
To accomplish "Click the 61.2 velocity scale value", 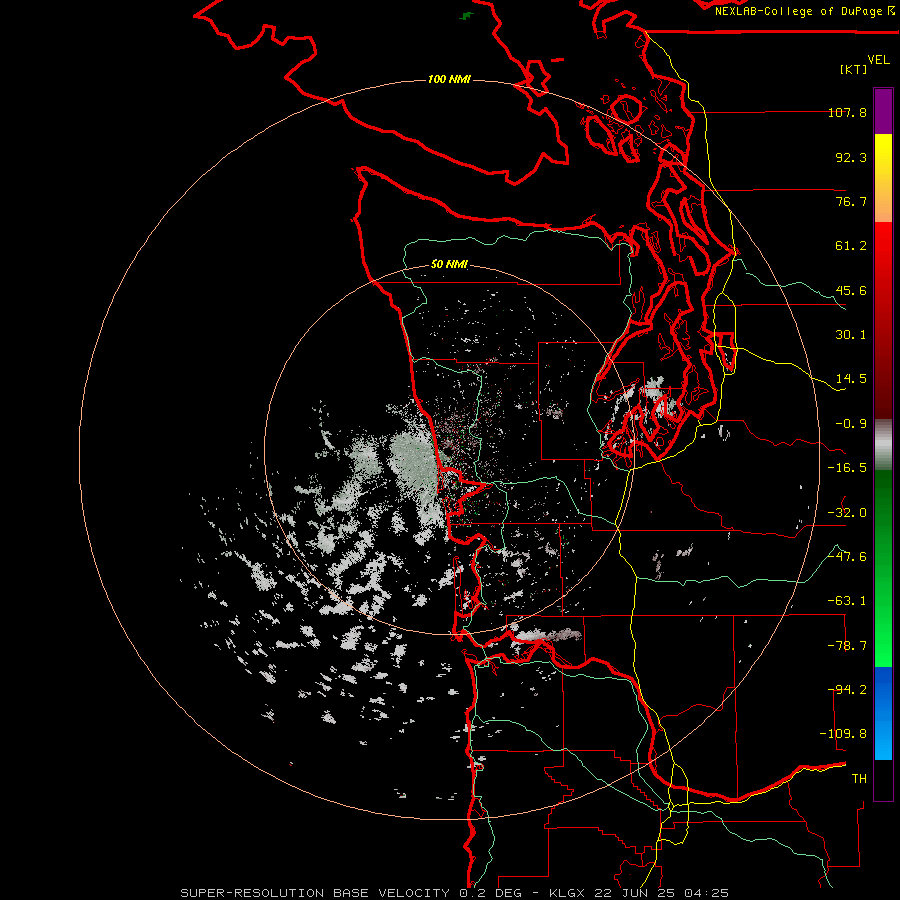I will pos(851,246).
